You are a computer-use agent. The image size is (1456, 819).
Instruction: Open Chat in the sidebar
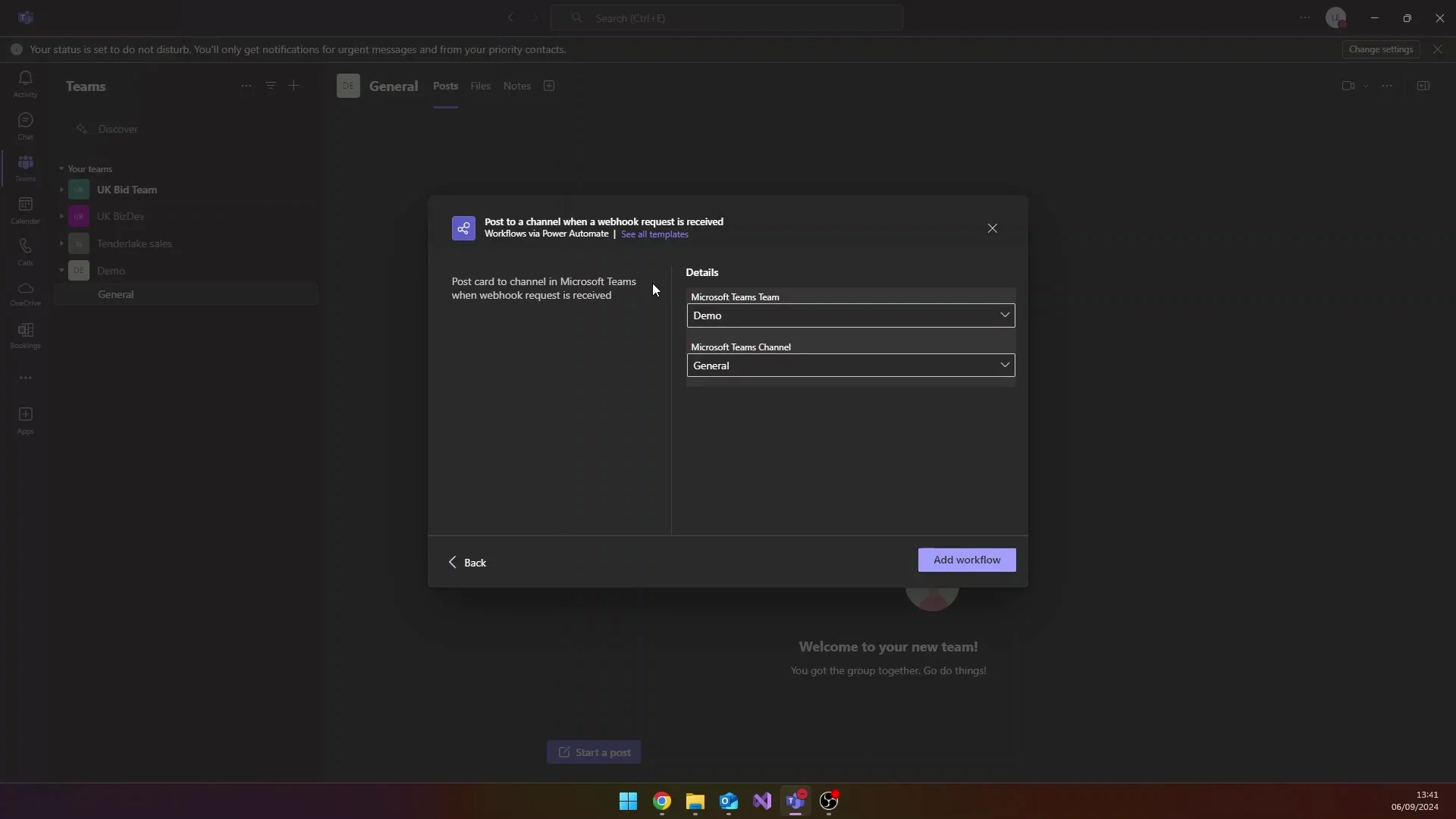[x=25, y=125]
